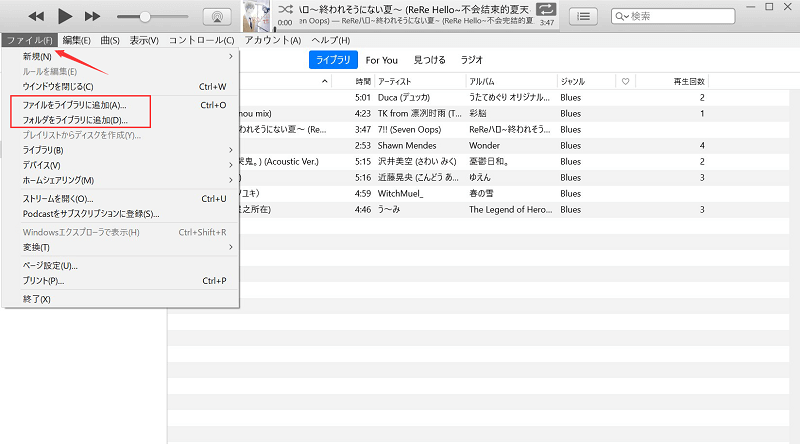
Task: Expand the デバイス(V) submenu
Action: pyautogui.click(x=120, y=165)
